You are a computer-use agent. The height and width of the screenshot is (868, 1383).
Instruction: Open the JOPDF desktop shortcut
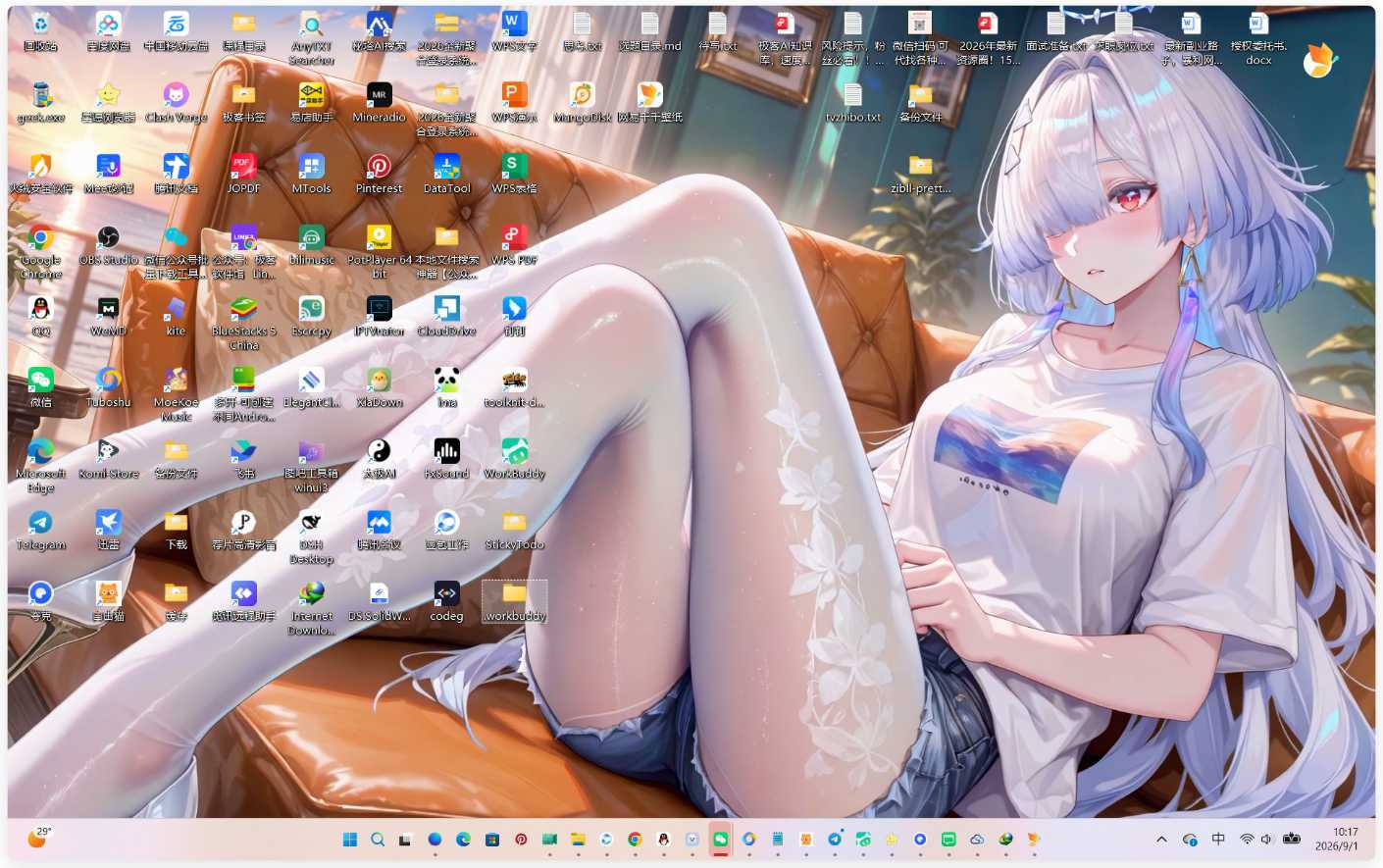243,175
